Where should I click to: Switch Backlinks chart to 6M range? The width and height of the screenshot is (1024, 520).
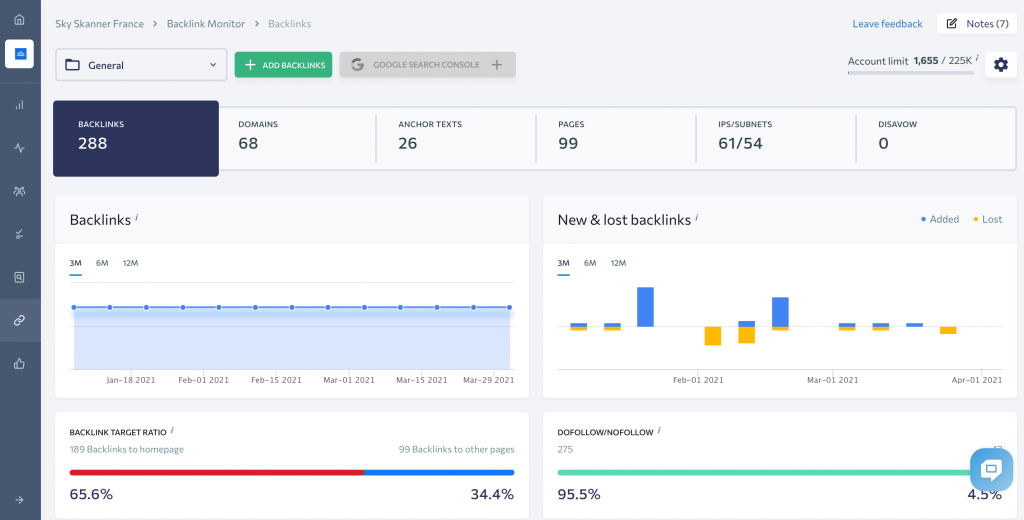tap(102, 263)
